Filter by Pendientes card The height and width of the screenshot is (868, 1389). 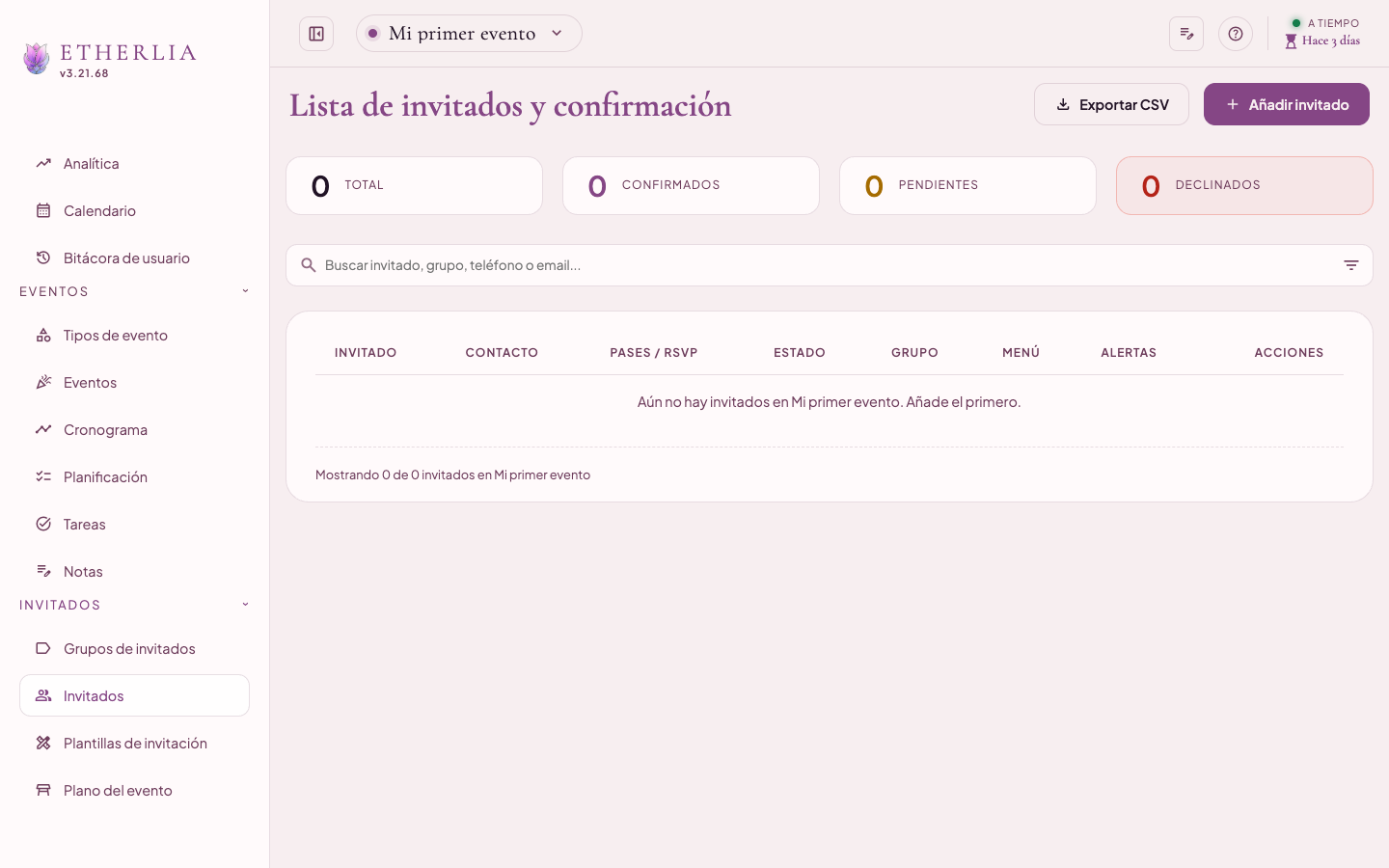[967, 186]
